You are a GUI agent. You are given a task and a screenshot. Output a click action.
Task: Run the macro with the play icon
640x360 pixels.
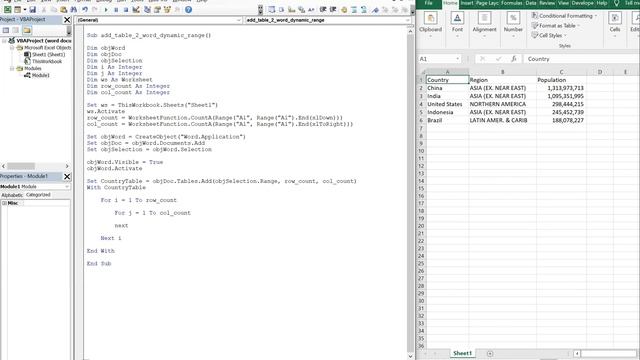(106, 9)
